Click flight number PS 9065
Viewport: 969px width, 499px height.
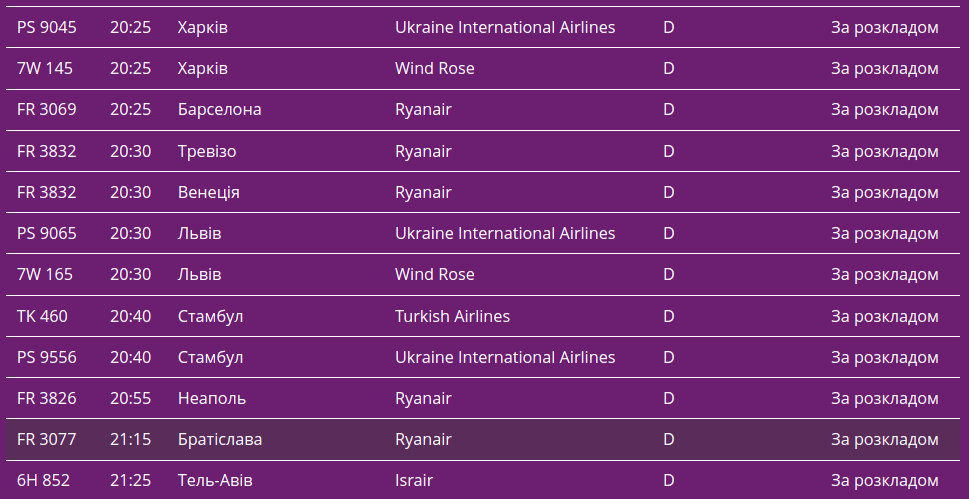(x=47, y=233)
